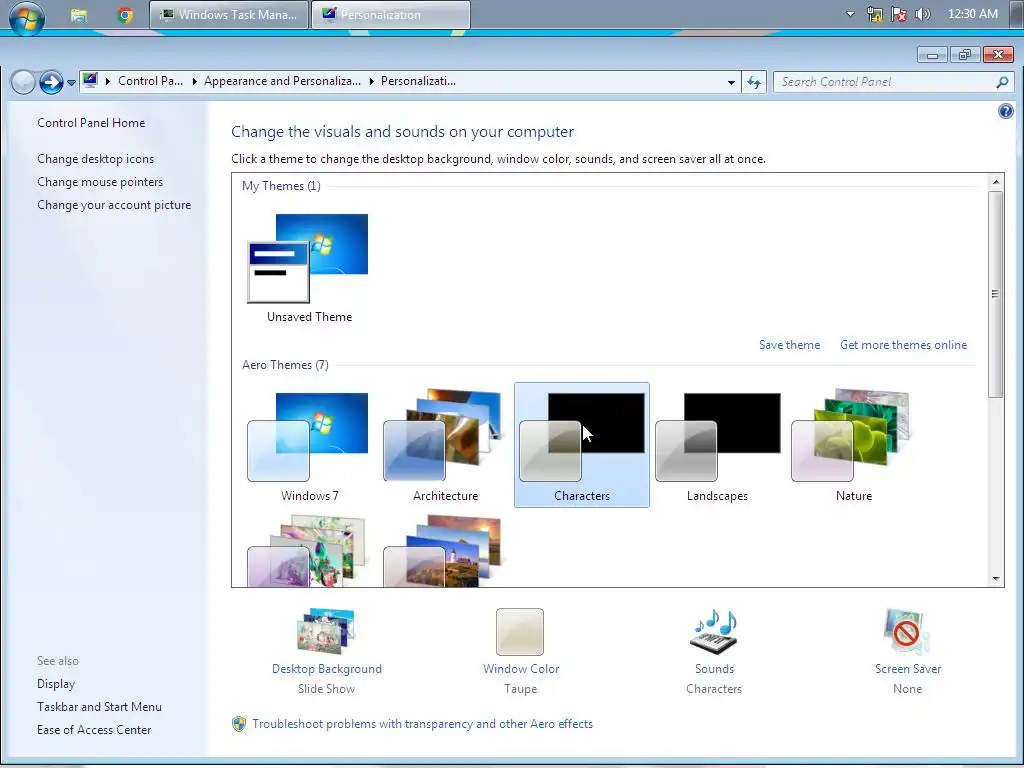The width and height of the screenshot is (1024, 768).
Task: Click the theme list scroll down arrow
Action: [x=996, y=579]
